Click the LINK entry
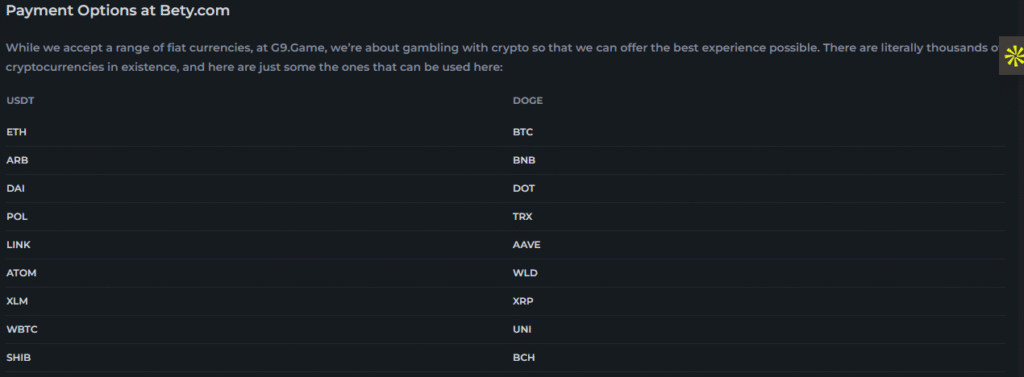Screen dimensions: 1024x377 pos(18,244)
